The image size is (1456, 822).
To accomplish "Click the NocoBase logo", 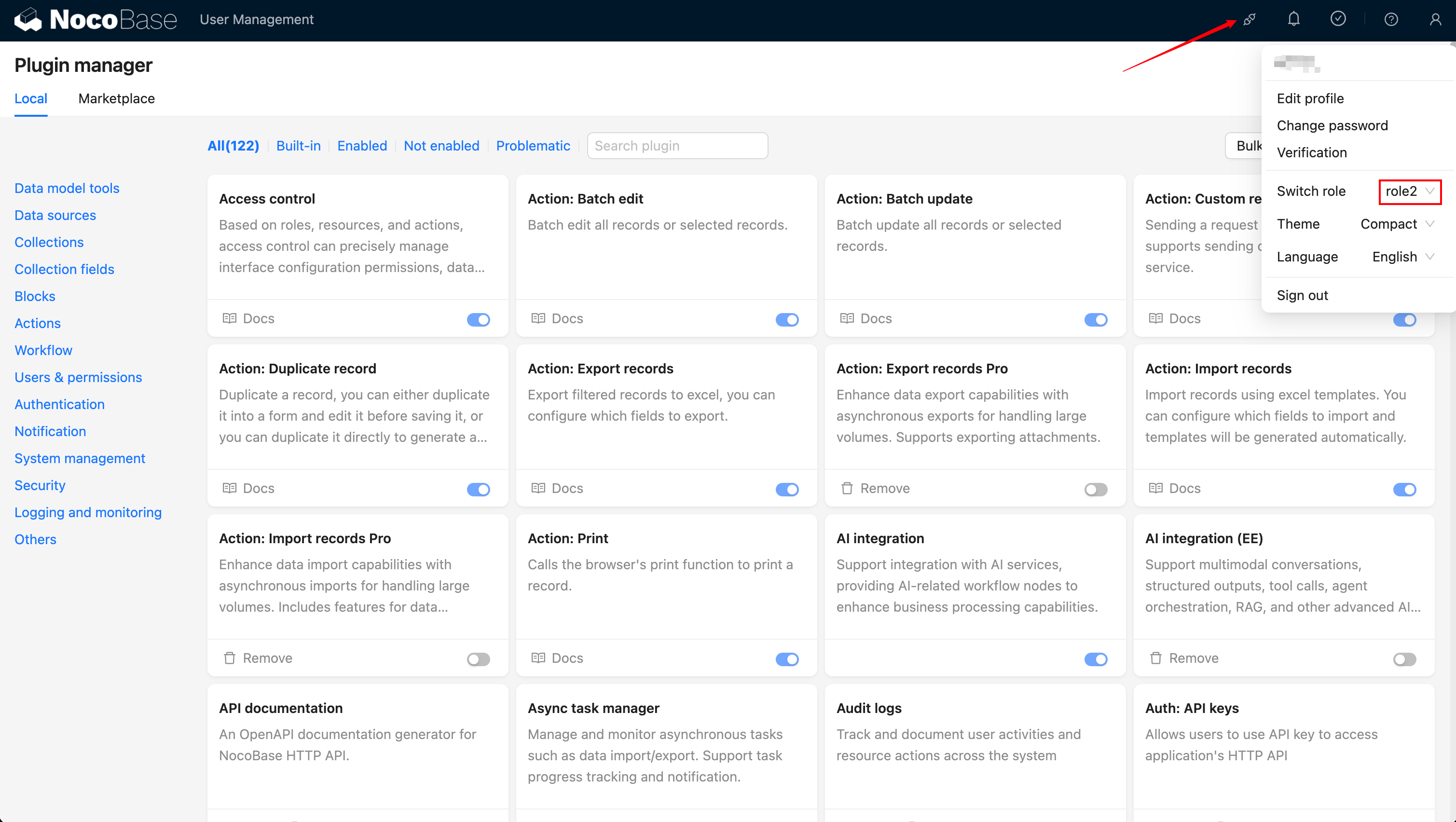I will [x=95, y=20].
